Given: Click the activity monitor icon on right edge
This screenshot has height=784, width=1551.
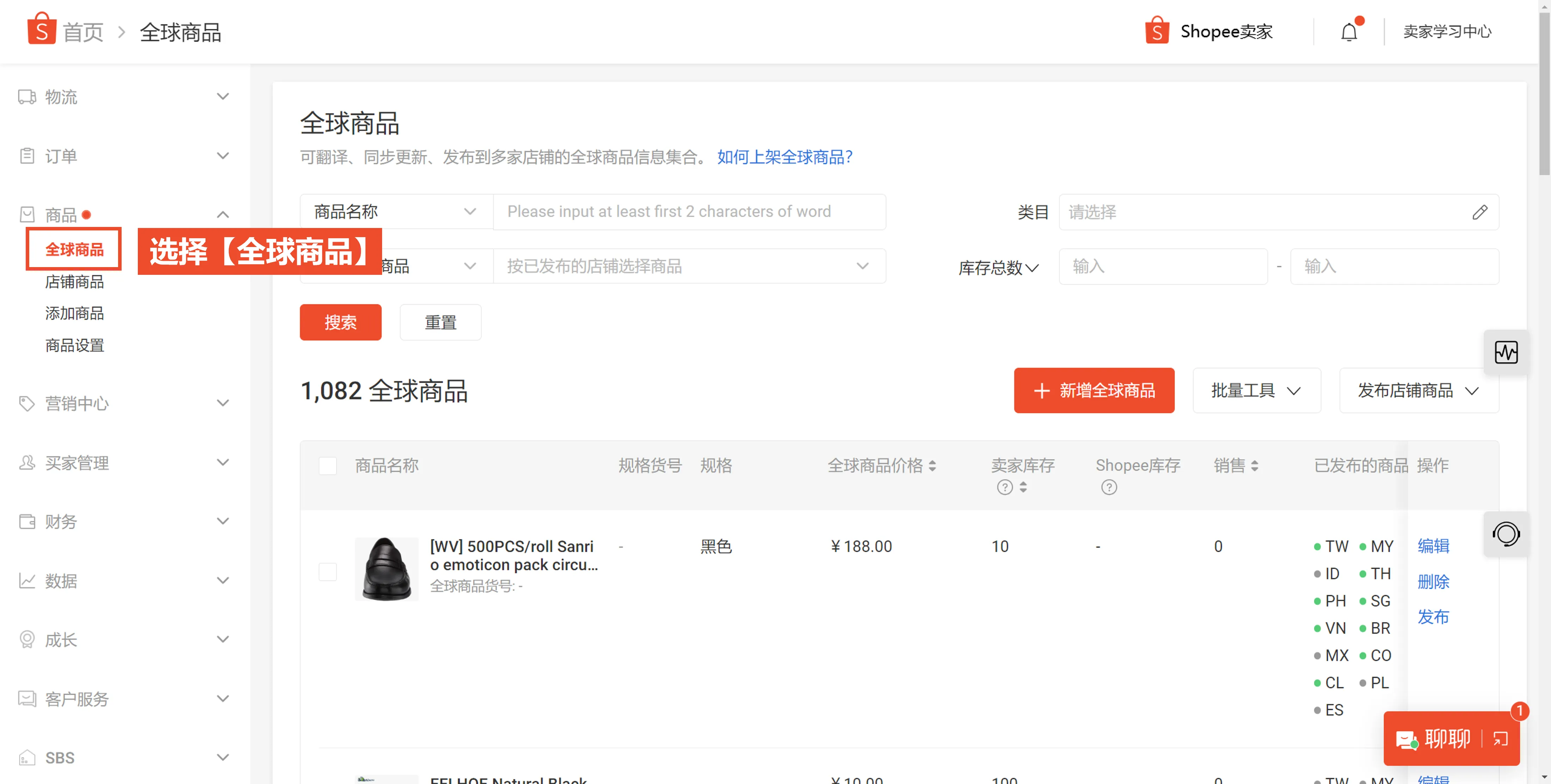Looking at the screenshot, I should pyautogui.click(x=1507, y=353).
